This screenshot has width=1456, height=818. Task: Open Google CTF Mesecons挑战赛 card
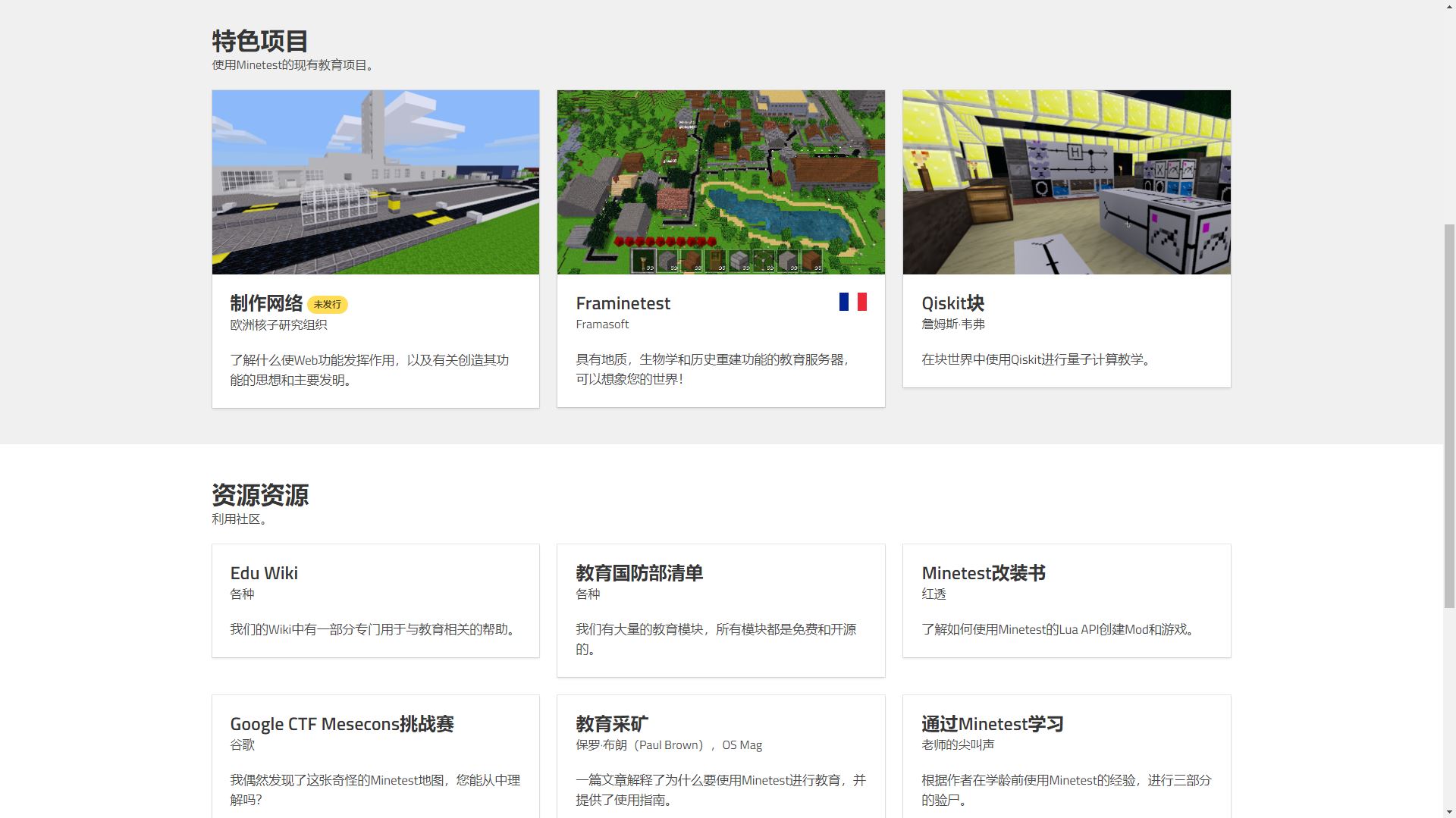click(375, 757)
